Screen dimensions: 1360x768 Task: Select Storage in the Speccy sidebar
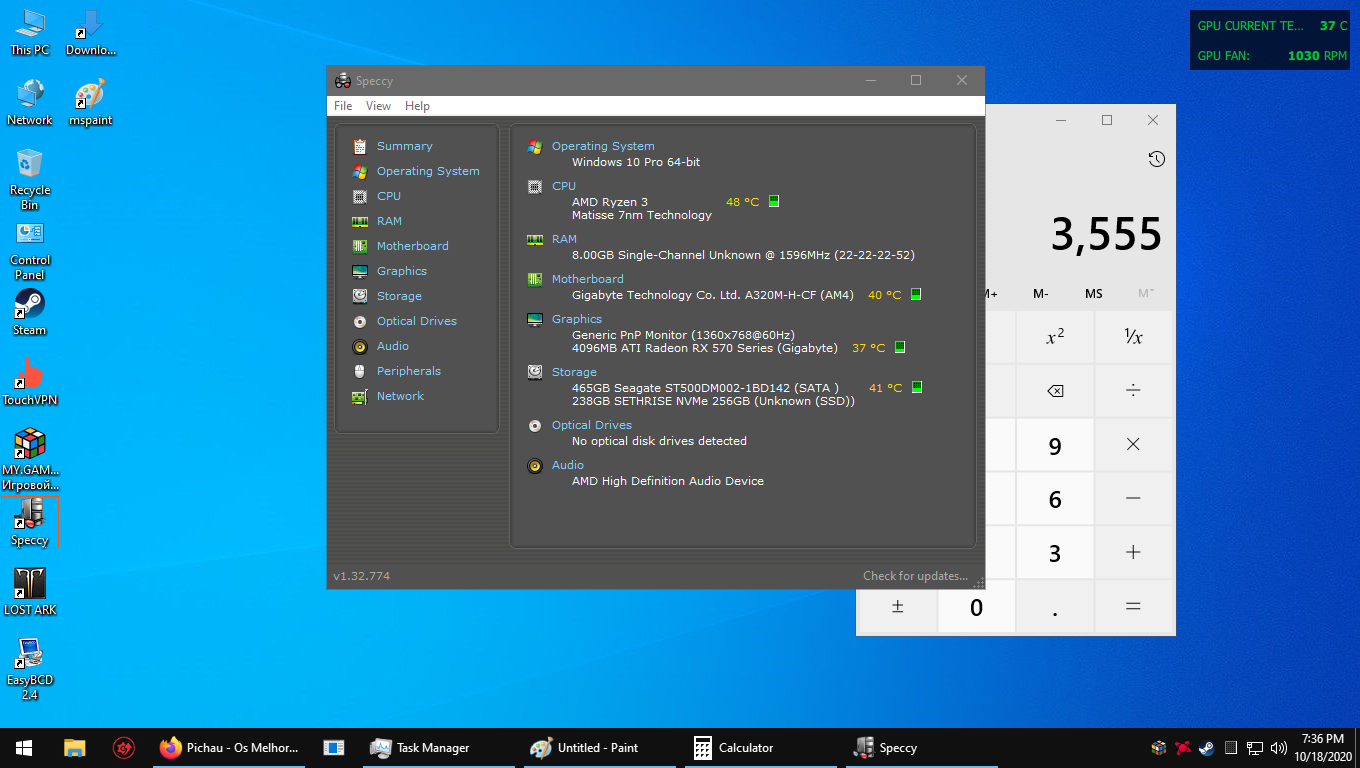[x=399, y=296]
